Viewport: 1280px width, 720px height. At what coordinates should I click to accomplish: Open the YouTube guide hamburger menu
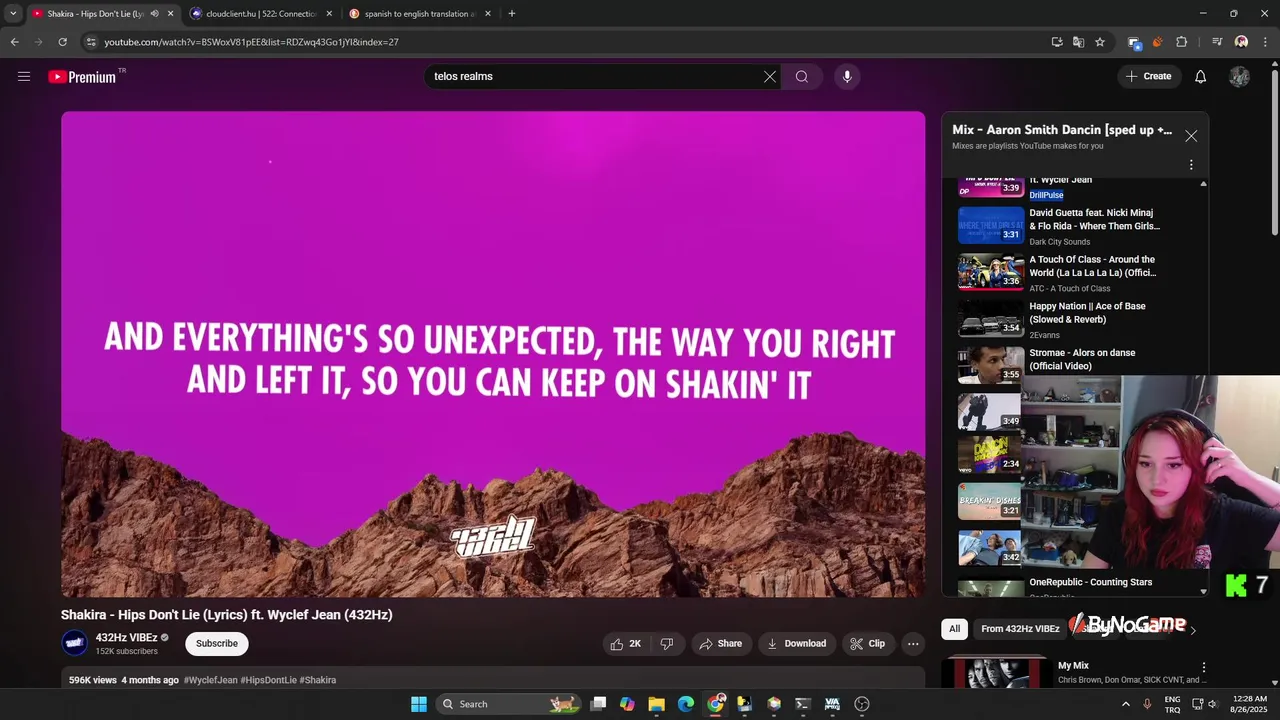24,76
